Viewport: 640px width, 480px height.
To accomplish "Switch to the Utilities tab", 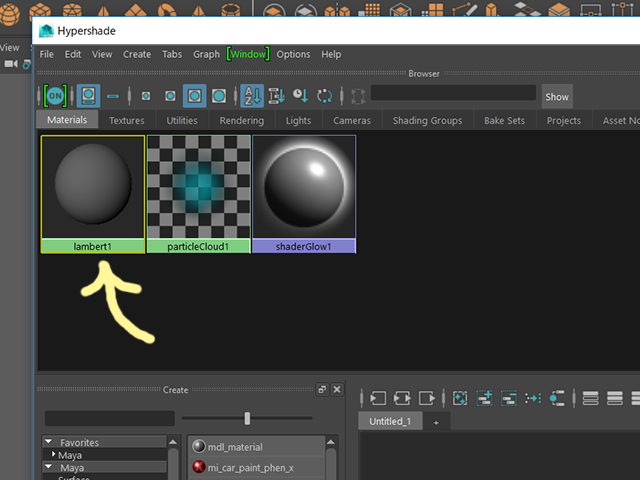I will pos(182,120).
